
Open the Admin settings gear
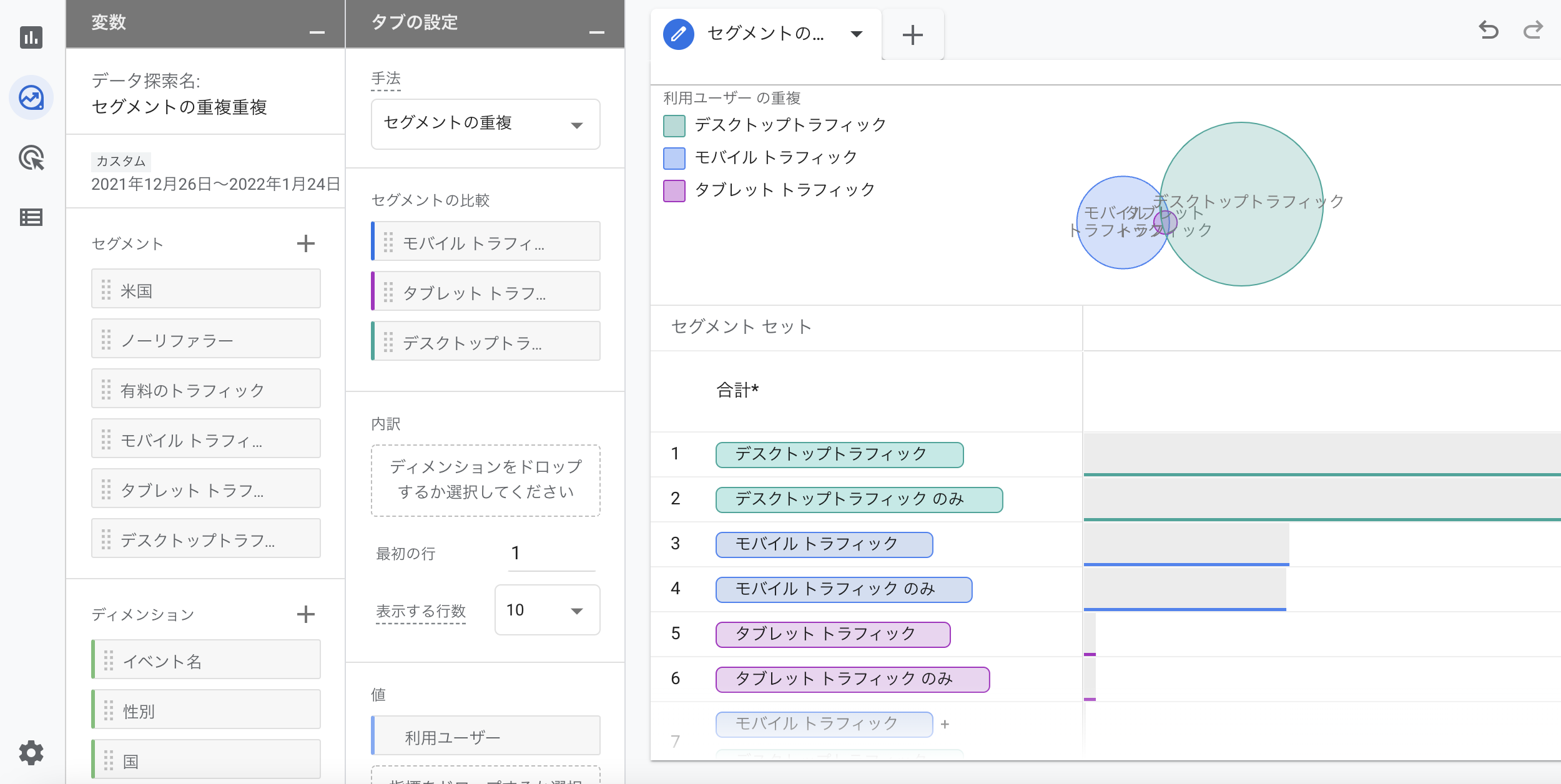tap(31, 753)
